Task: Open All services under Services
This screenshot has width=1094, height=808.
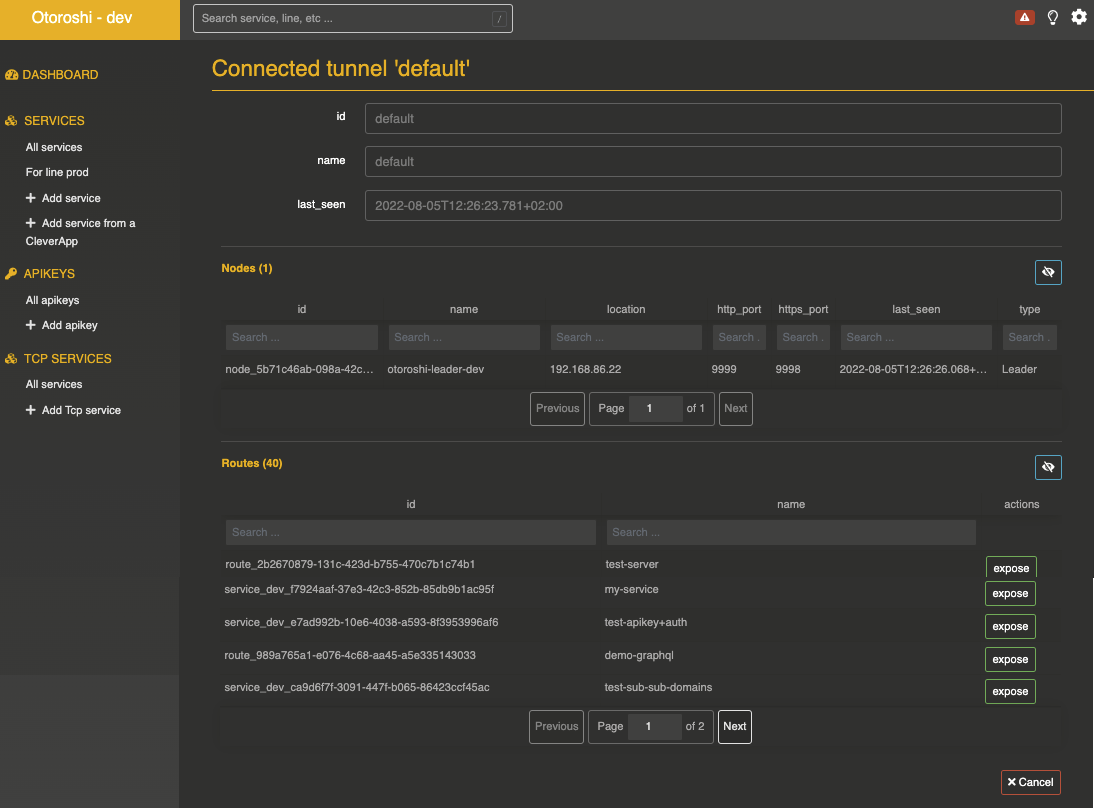Action: pos(54,147)
